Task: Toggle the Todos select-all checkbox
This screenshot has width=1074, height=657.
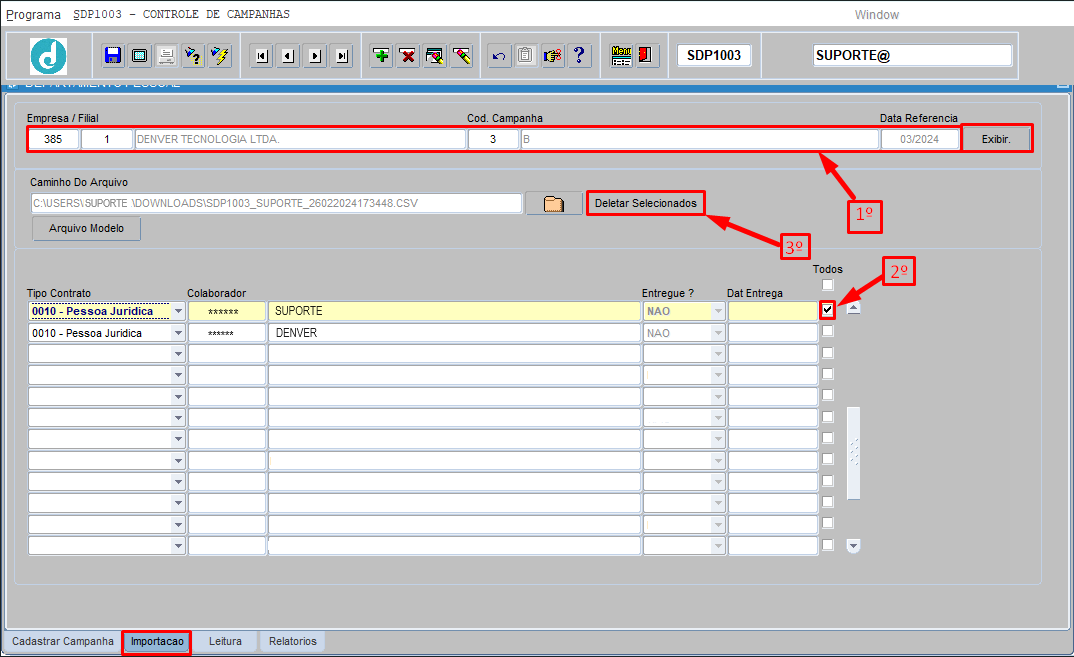Action: [827, 284]
